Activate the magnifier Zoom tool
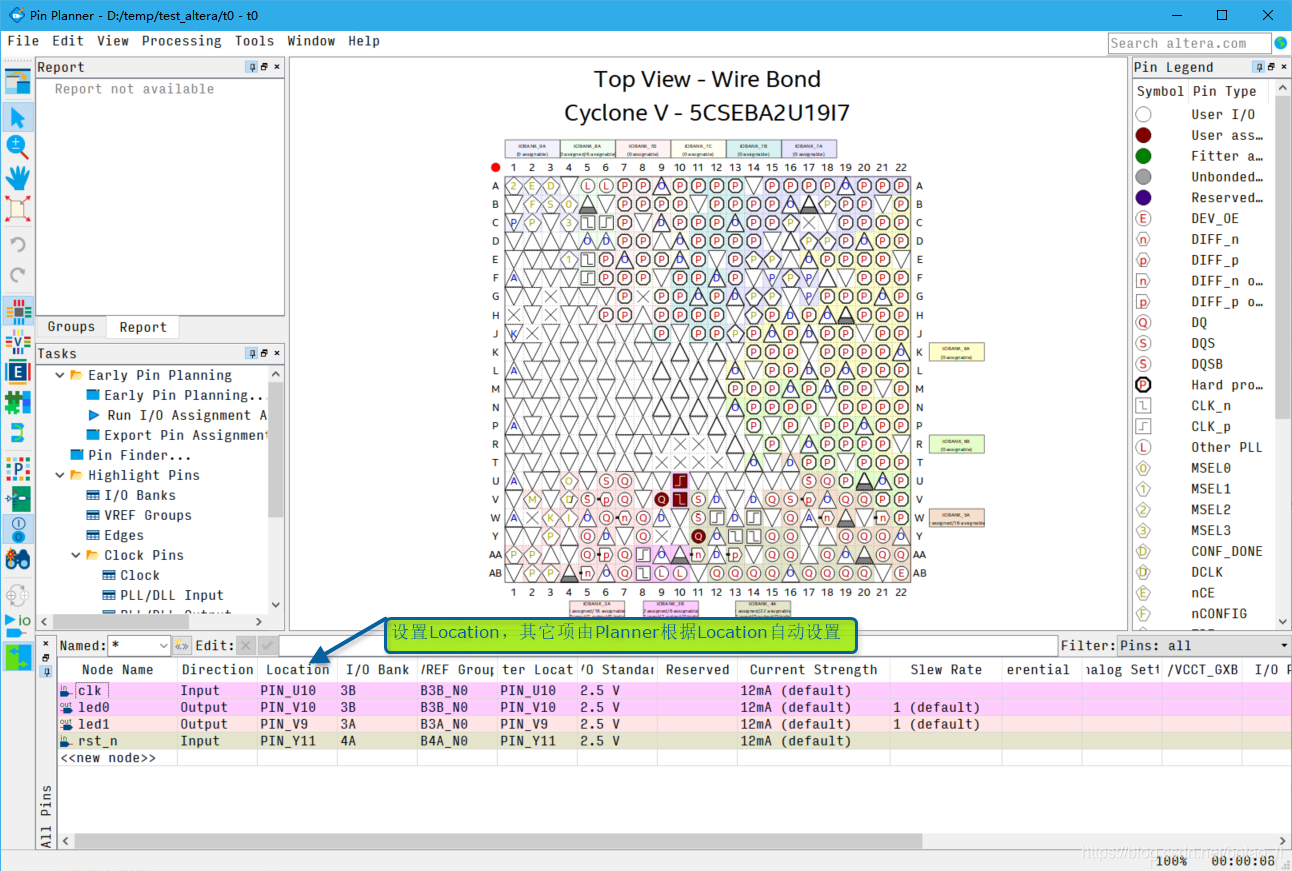The image size is (1292, 871). (x=17, y=147)
